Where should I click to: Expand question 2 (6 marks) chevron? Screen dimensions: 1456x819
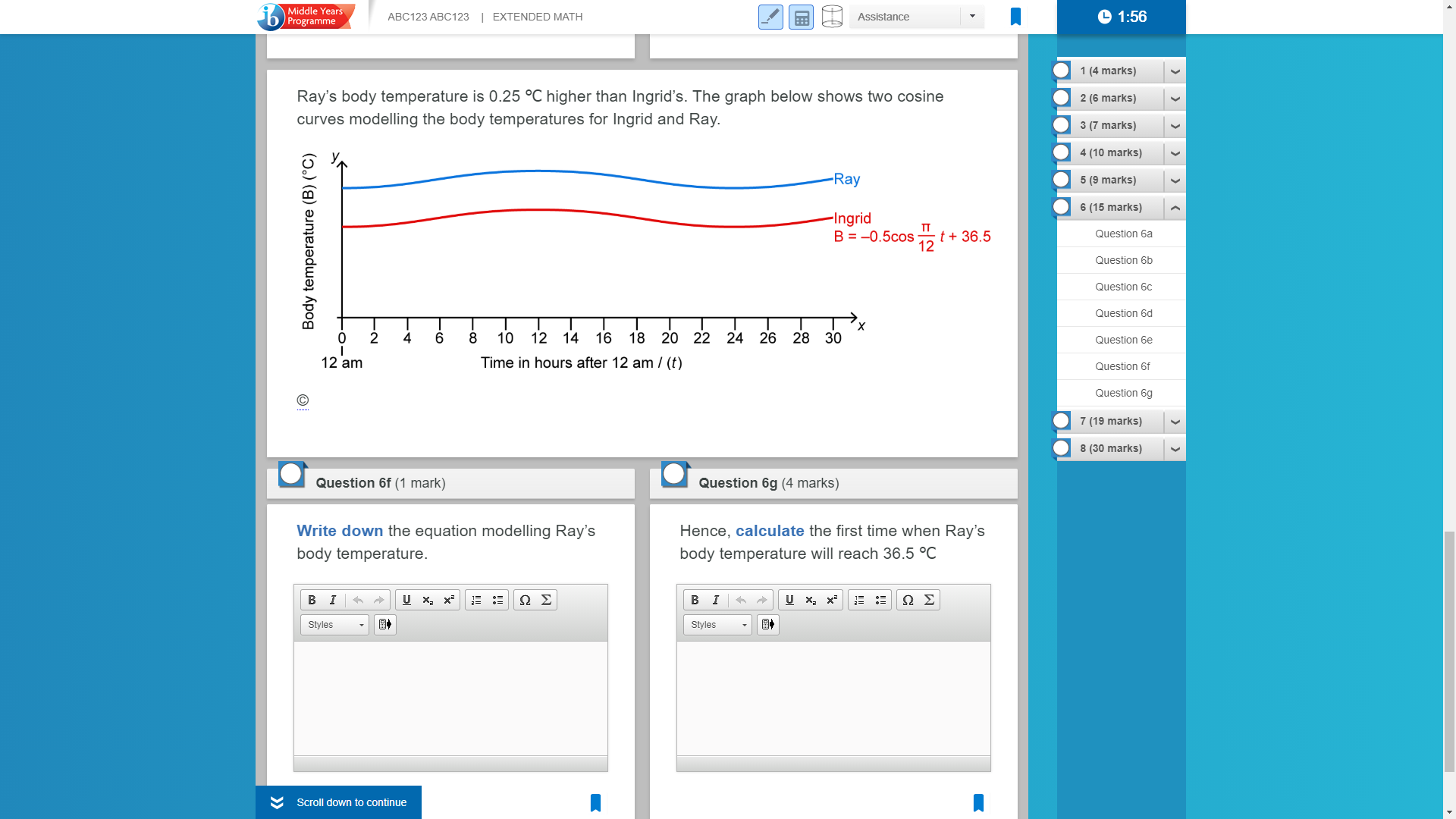[1175, 99]
